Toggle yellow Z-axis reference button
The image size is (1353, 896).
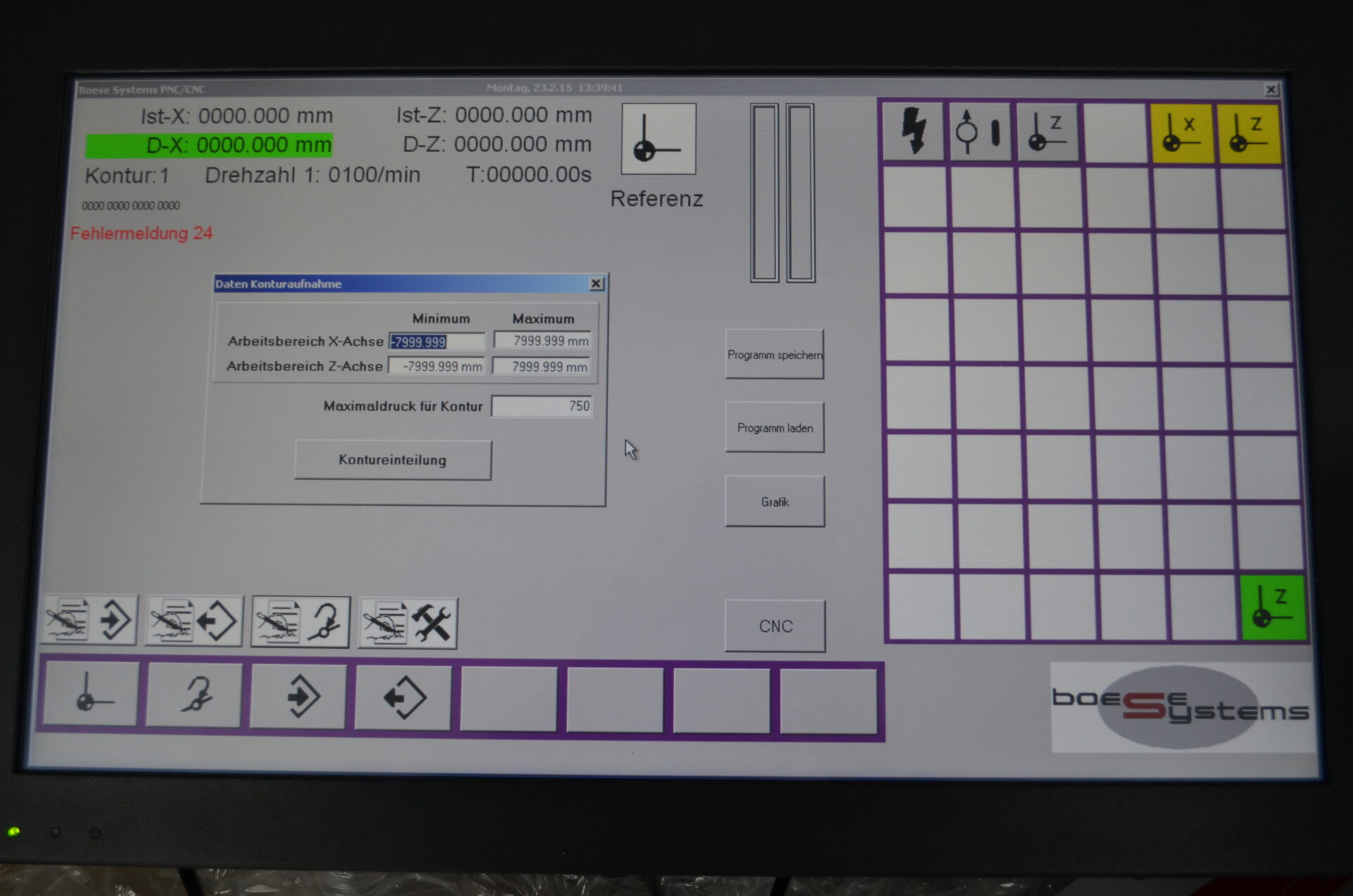(x=1248, y=132)
